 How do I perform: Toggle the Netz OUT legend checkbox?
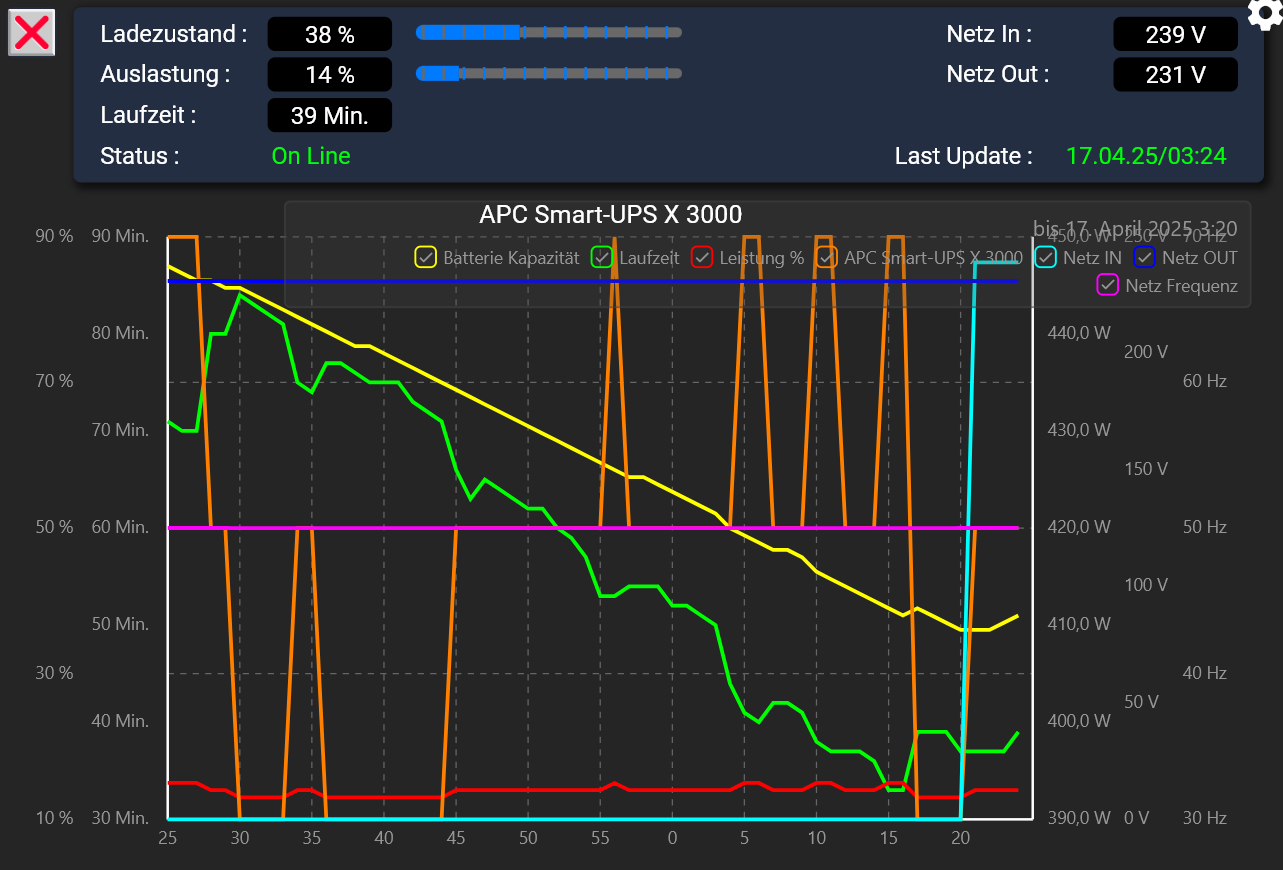point(1145,257)
